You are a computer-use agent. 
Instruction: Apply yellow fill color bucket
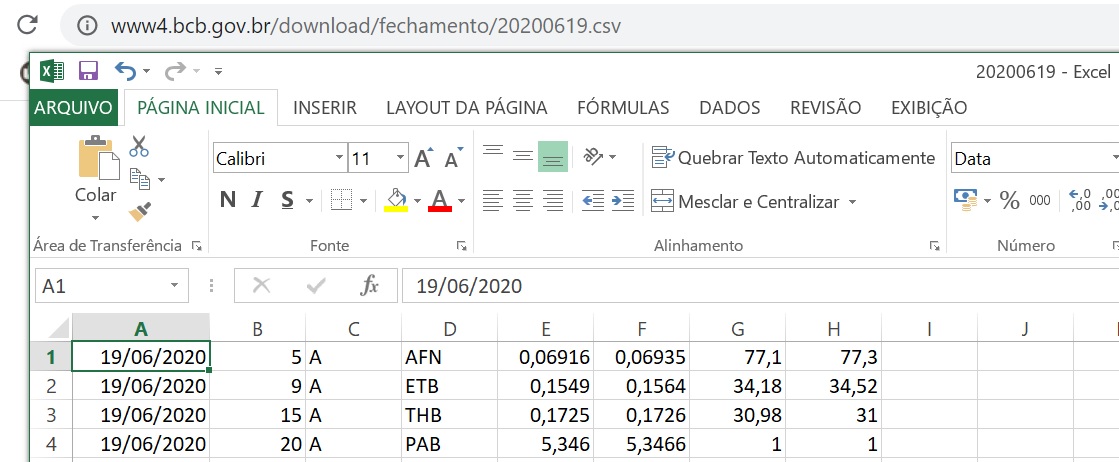[x=396, y=201]
